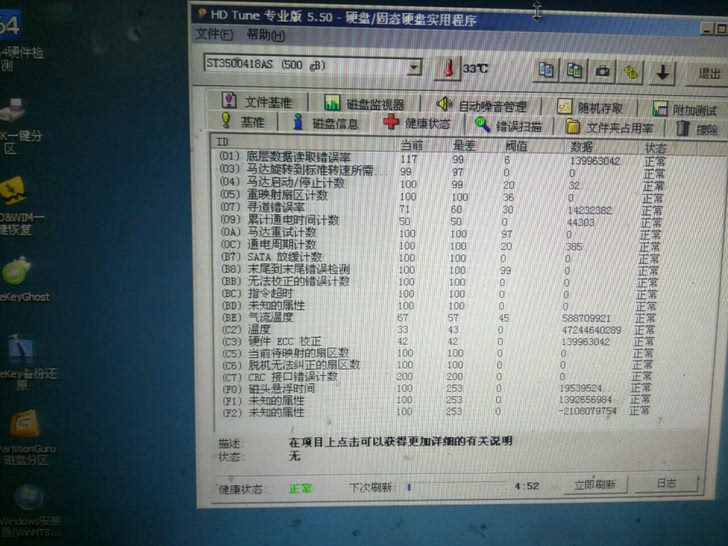Screen dimensions: 728x546
Task: Select the (04) 马达启动/停止计数 row
Action: [x=442, y=184]
